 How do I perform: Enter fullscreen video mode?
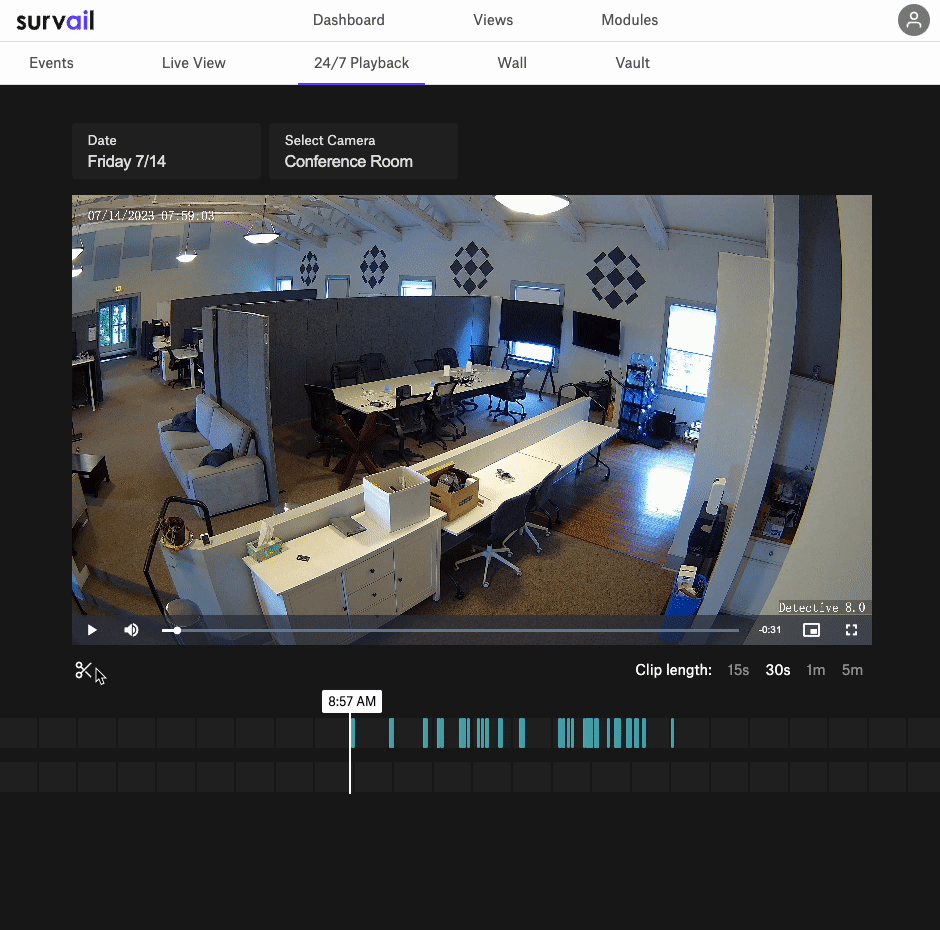(851, 630)
